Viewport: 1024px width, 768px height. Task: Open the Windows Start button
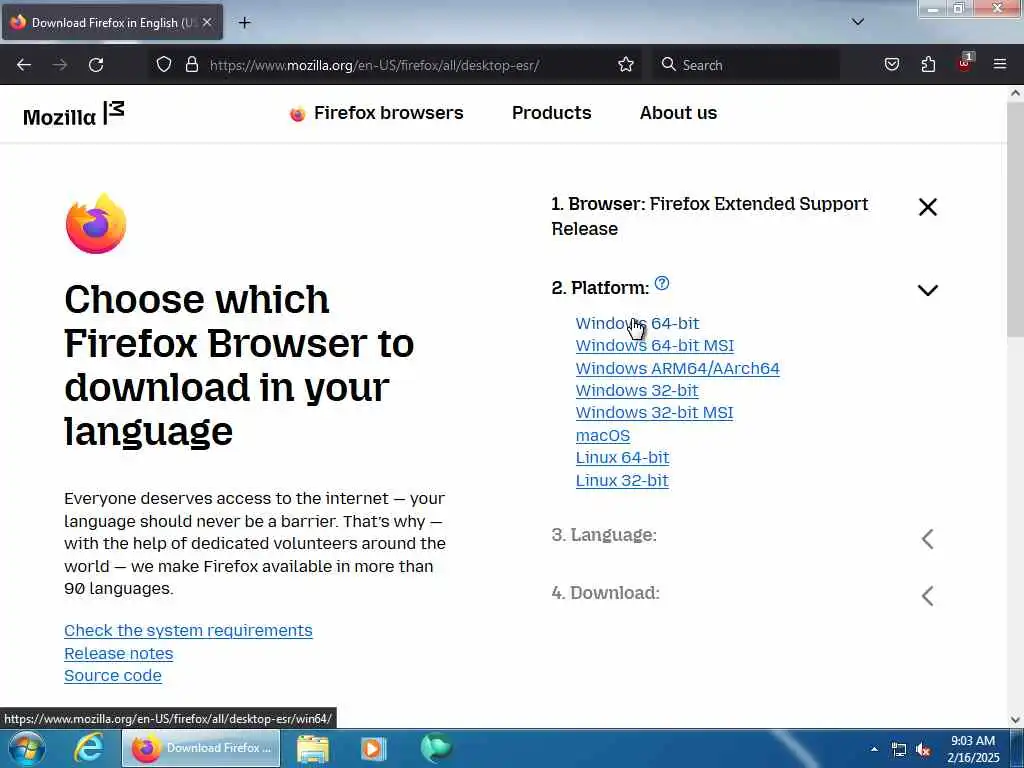coord(27,748)
